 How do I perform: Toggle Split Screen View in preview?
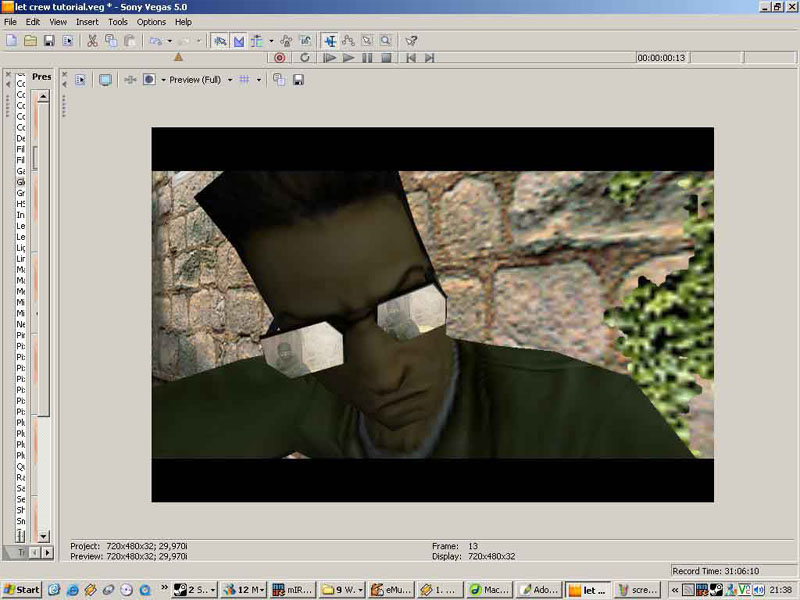click(x=149, y=80)
